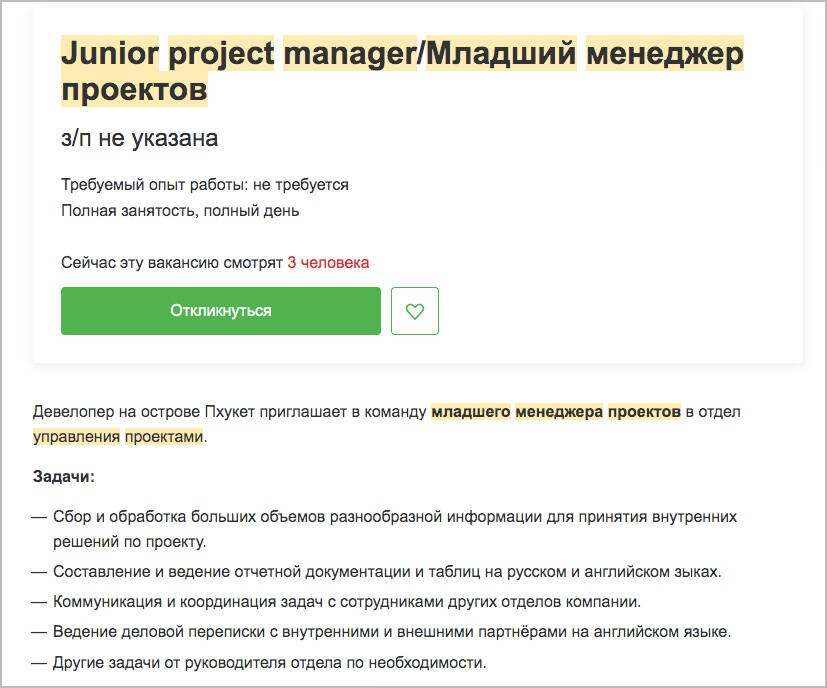Click the word 'Младший' in the heading
The height and width of the screenshot is (688, 827).
501,53
